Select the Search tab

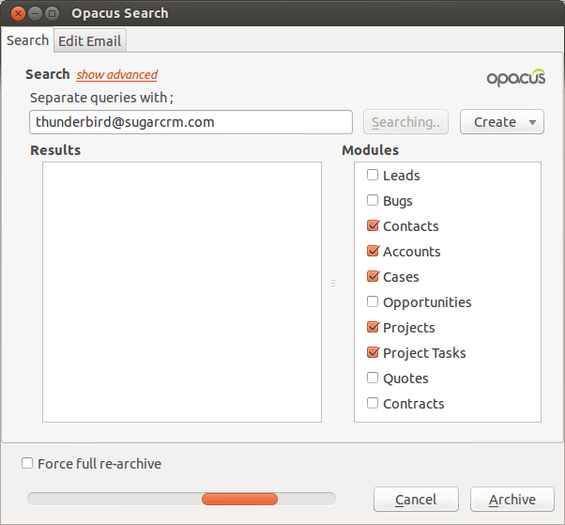click(28, 40)
